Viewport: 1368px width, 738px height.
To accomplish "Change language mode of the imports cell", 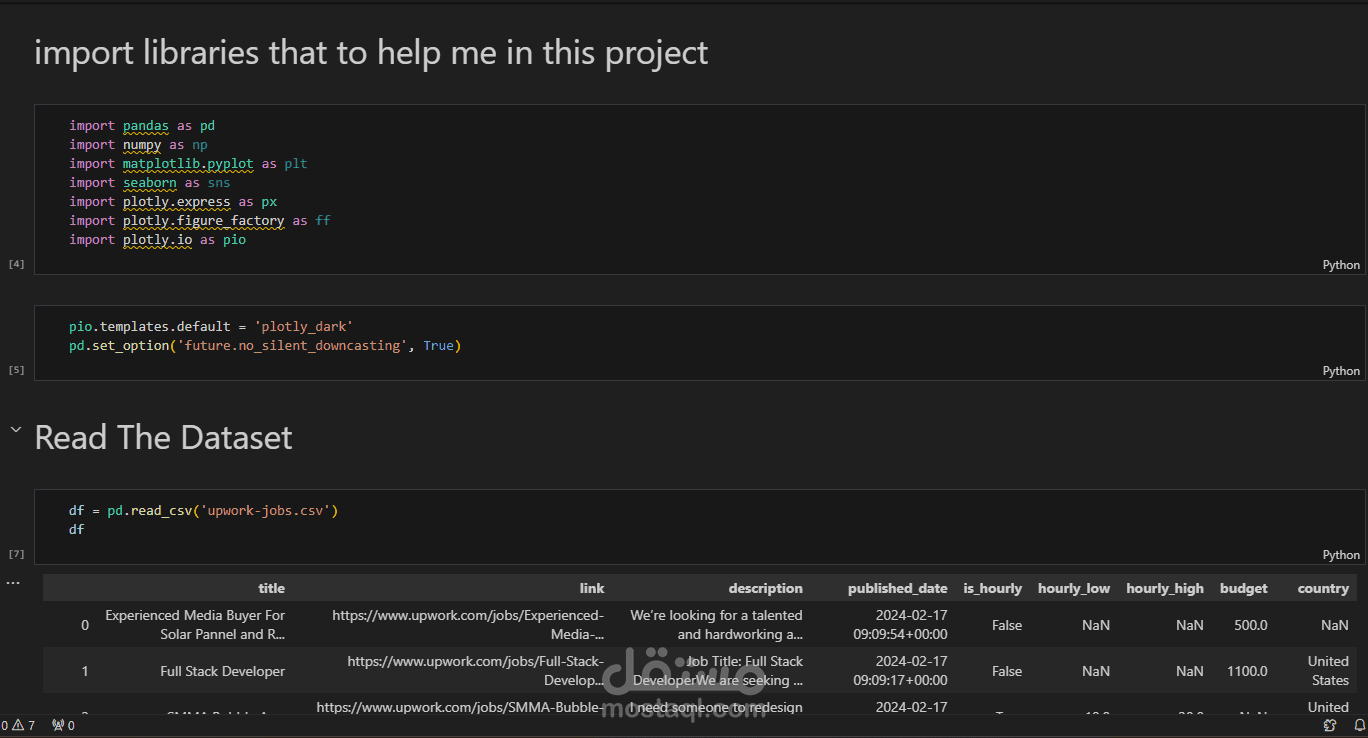I will tap(1340, 265).
